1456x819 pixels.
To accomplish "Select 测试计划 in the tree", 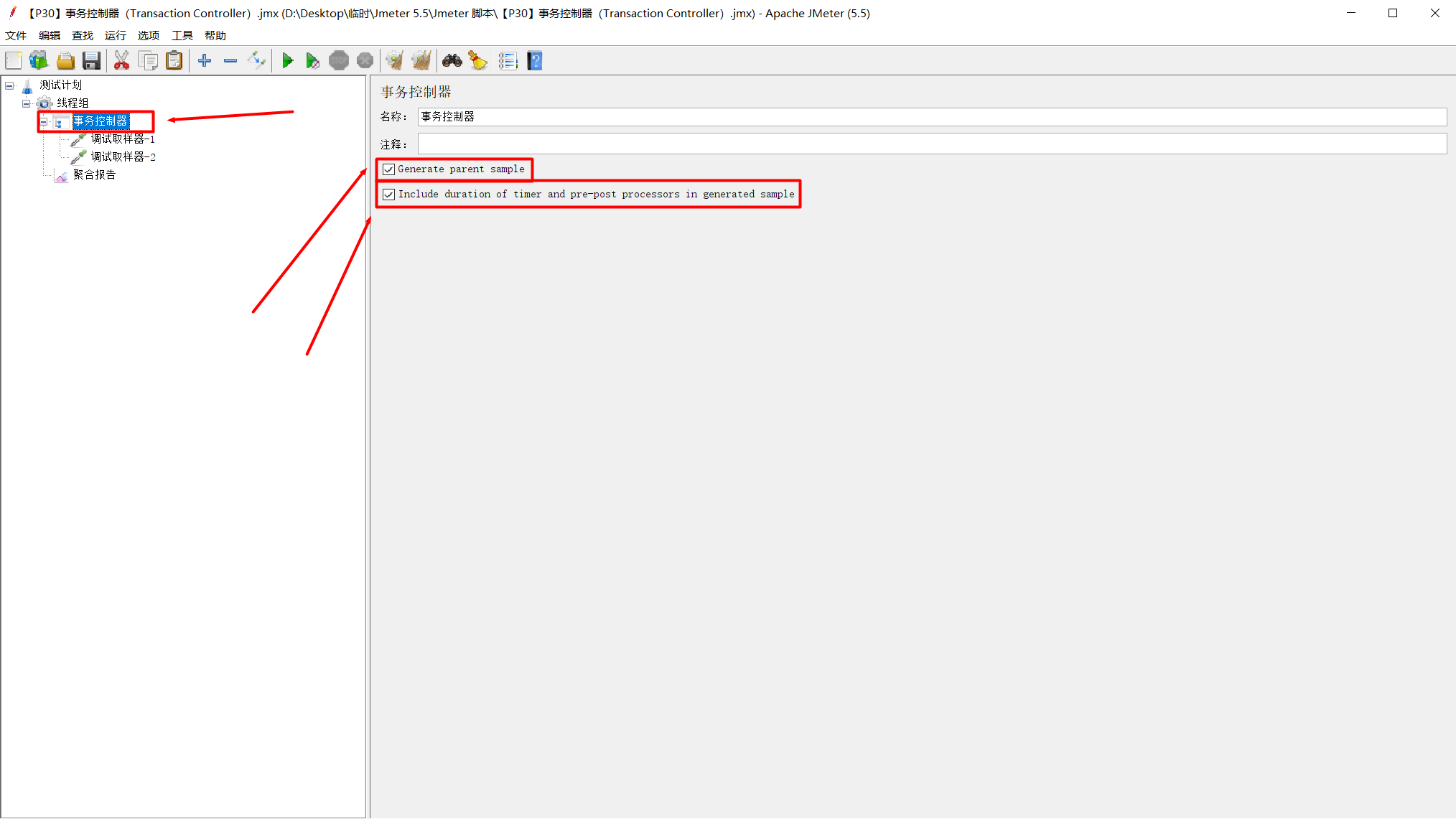I will pyautogui.click(x=61, y=85).
